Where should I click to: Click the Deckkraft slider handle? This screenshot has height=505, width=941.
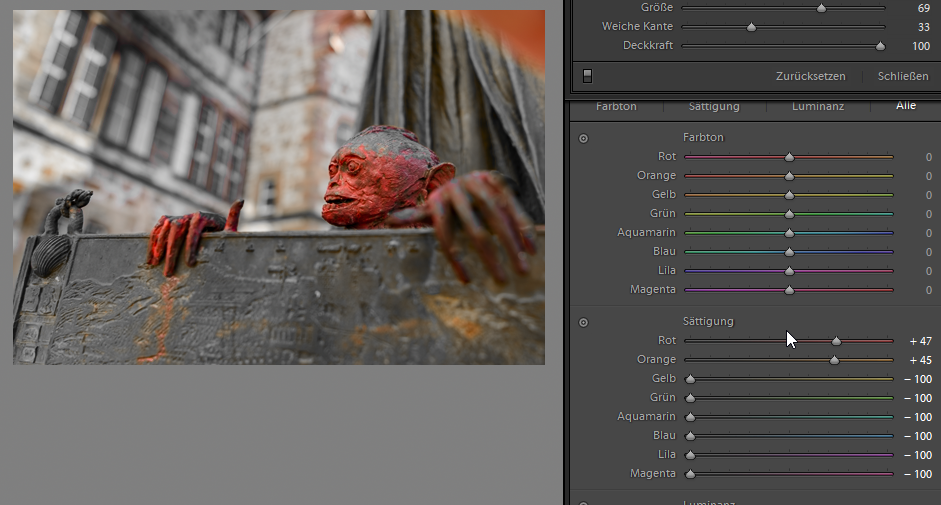[880, 46]
